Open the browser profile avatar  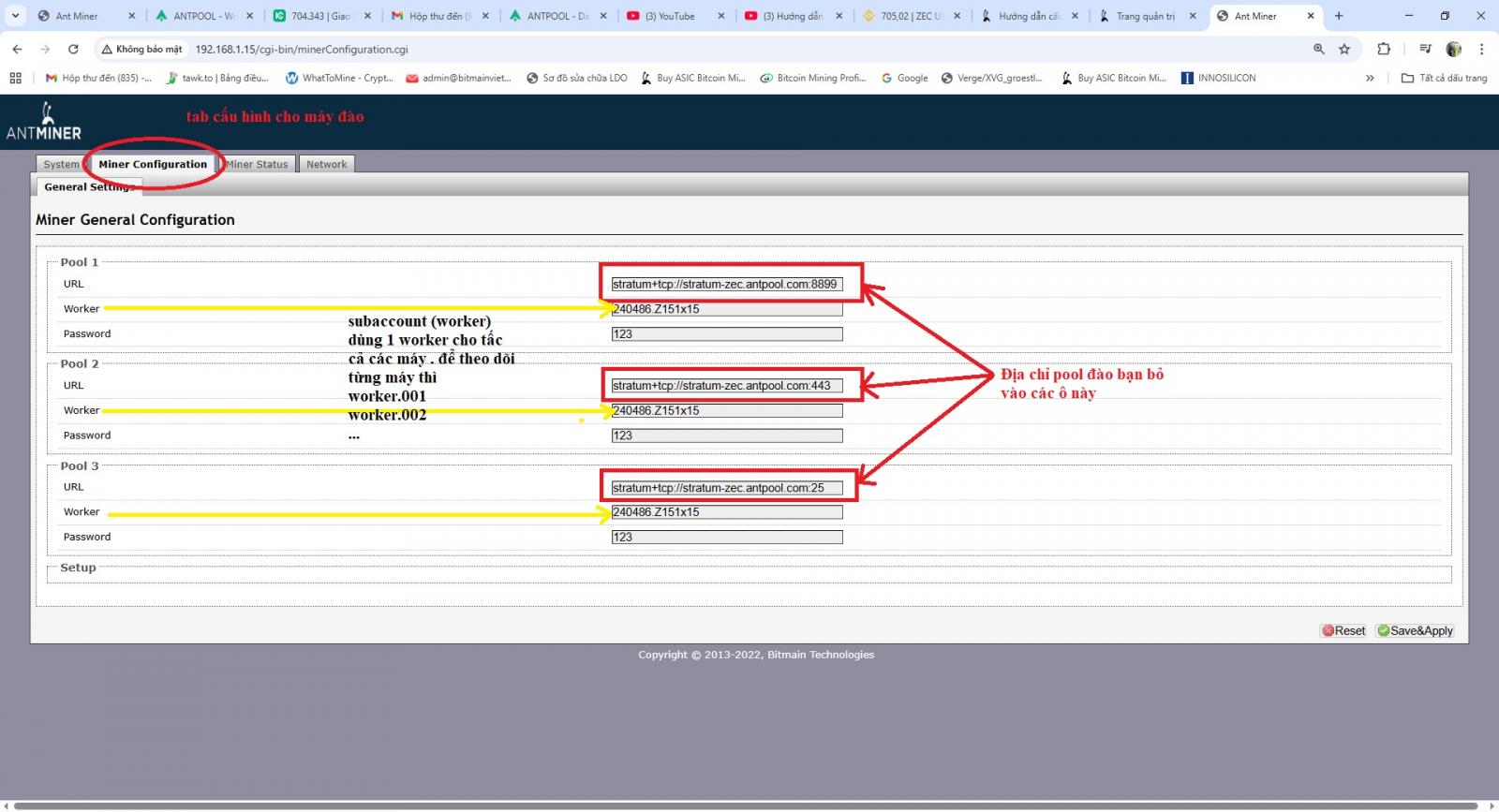tap(1454, 49)
